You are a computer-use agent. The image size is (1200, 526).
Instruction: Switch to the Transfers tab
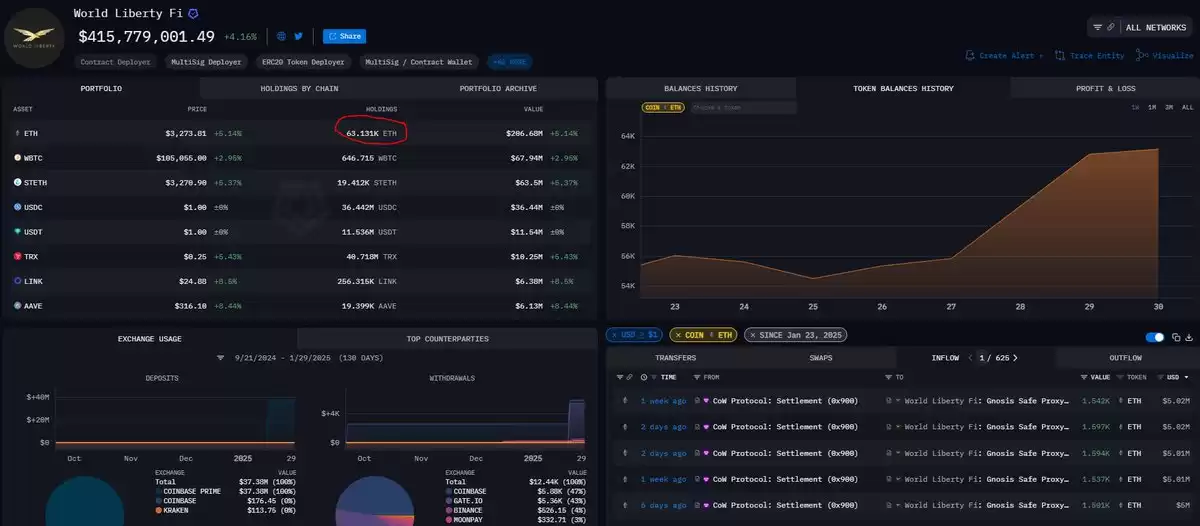coord(676,357)
